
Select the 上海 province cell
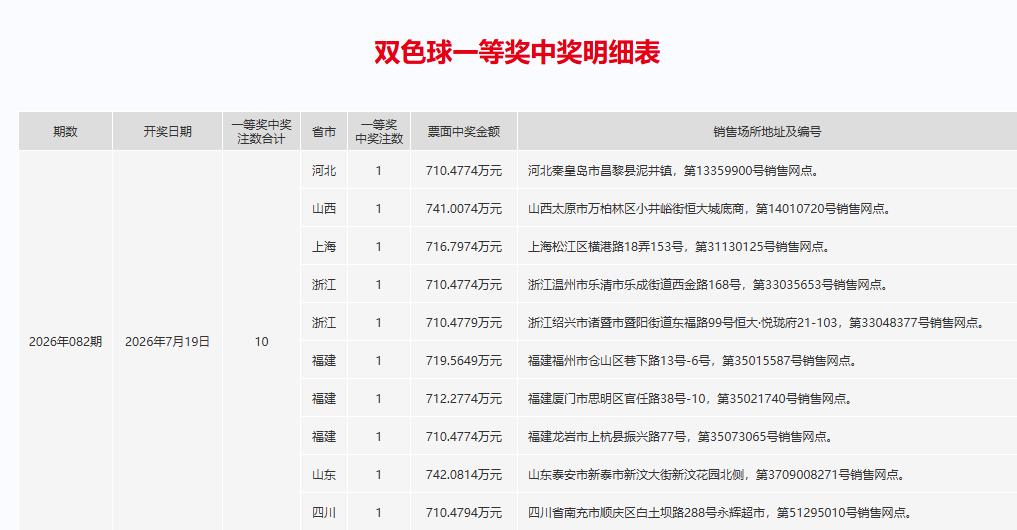tap(324, 247)
